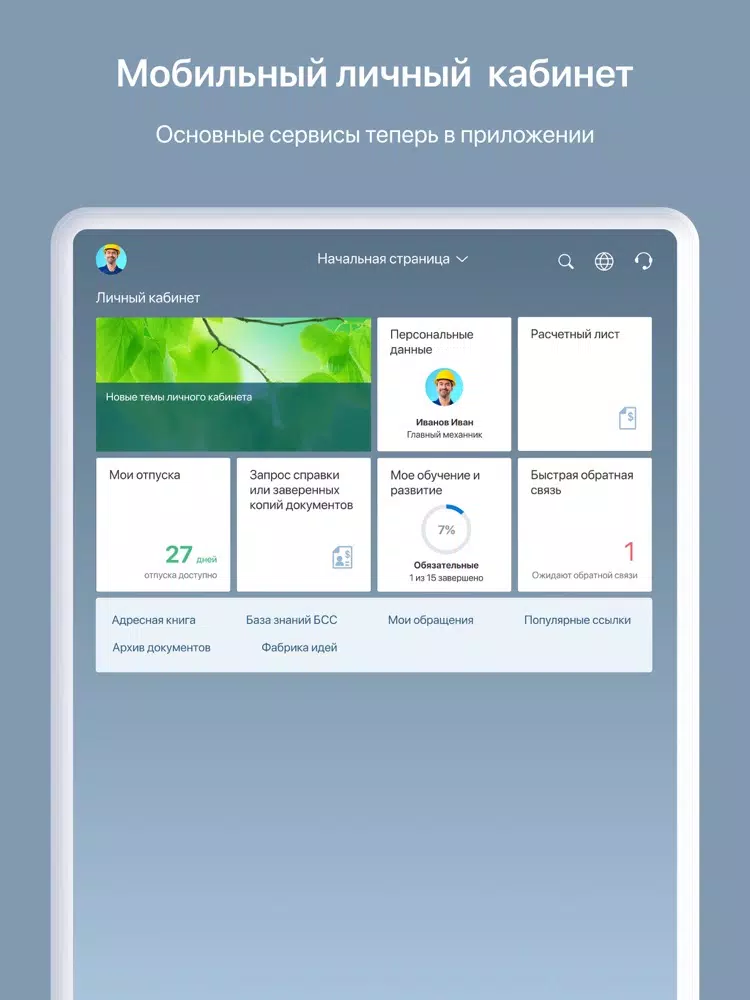The height and width of the screenshot is (1000, 750).
Task: Open Запрос справки или заверенных копий документов
Action: coord(304,525)
